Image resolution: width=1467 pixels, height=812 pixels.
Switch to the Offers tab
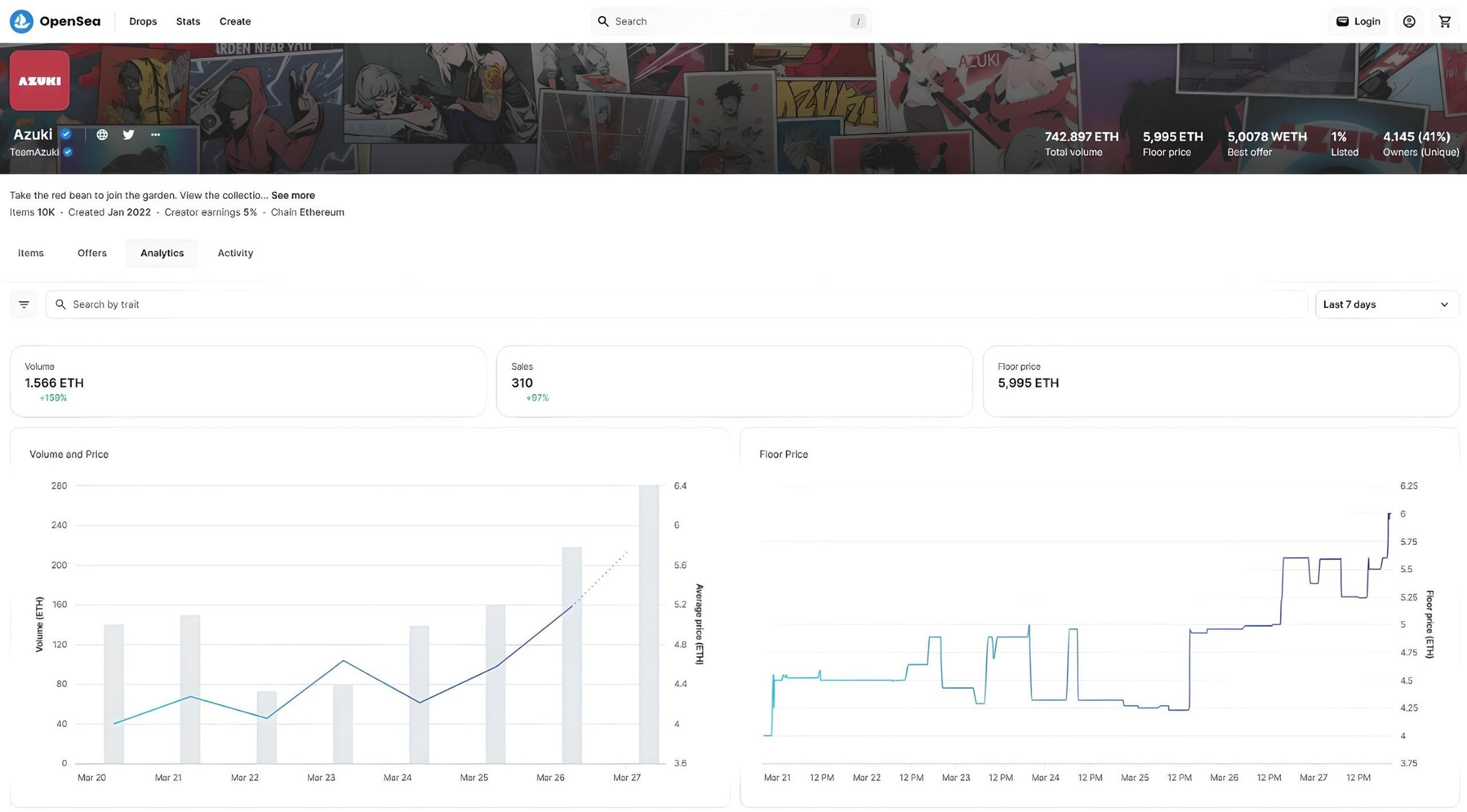92,253
